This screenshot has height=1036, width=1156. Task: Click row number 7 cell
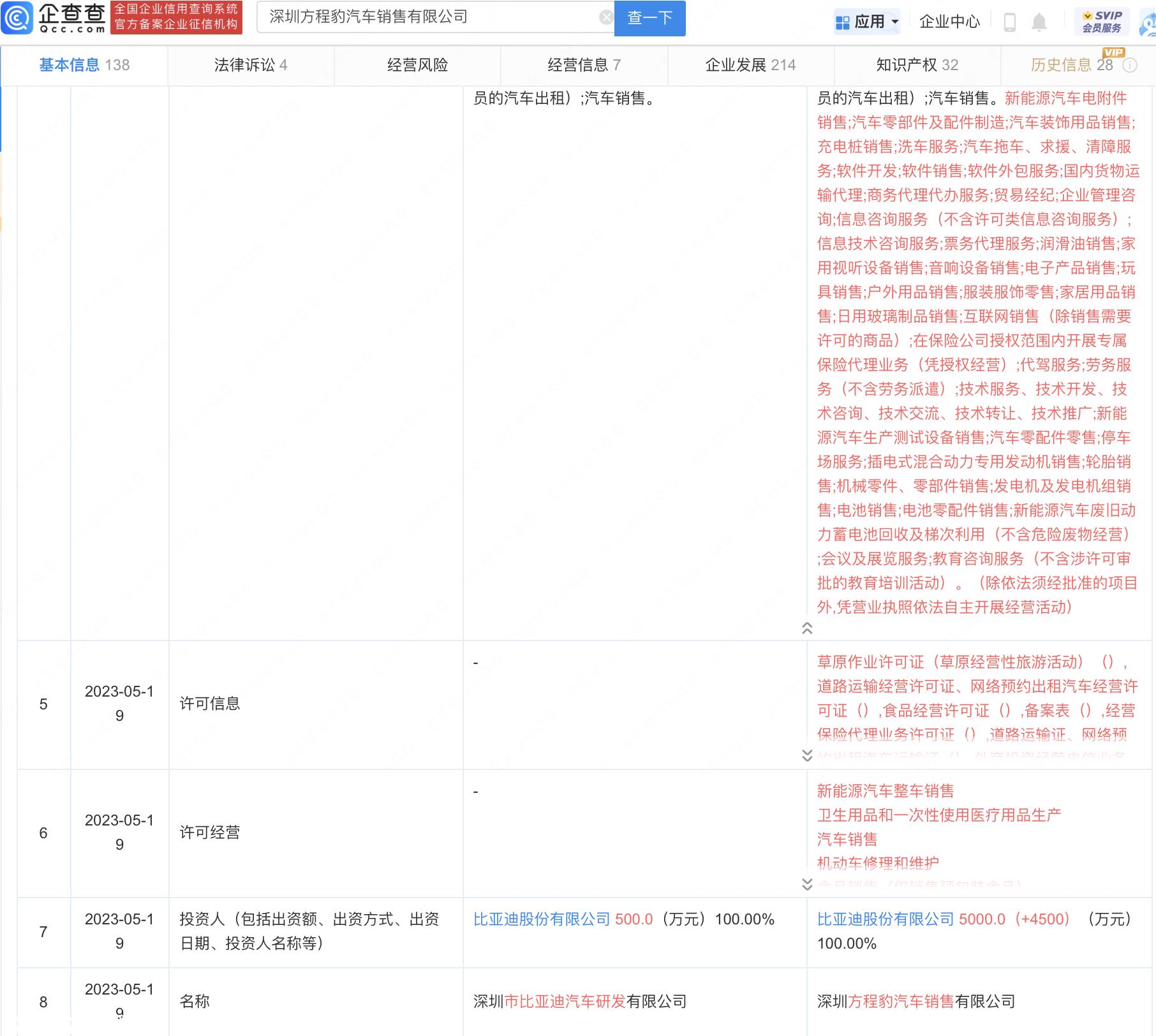[43, 932]
